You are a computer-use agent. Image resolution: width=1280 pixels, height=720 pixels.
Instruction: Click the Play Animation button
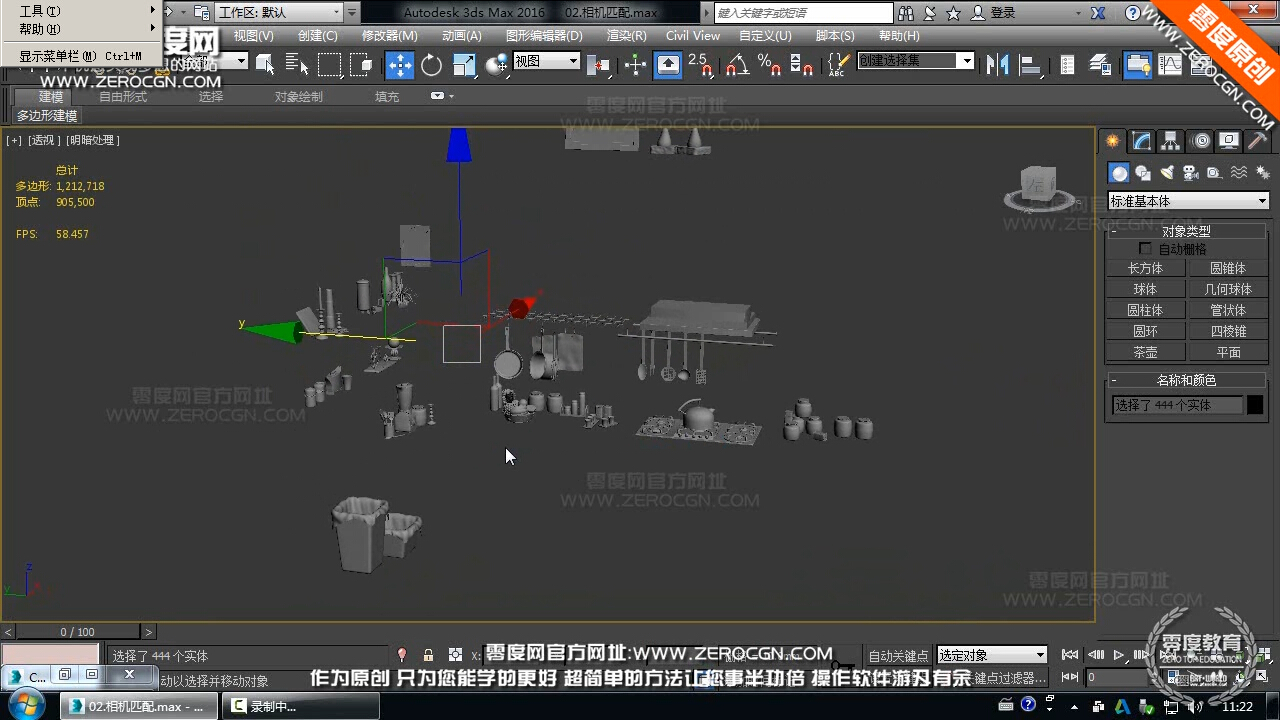tap(1119, 655)
